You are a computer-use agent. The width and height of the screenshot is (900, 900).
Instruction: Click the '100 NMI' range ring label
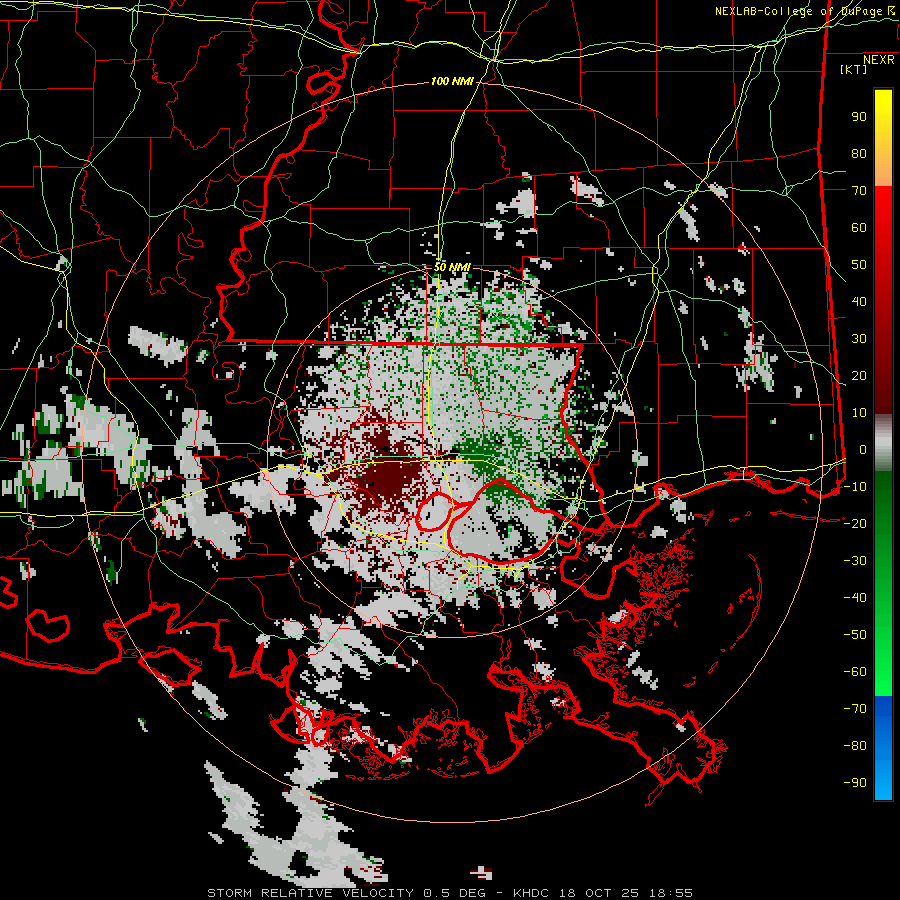pos(452,82)
